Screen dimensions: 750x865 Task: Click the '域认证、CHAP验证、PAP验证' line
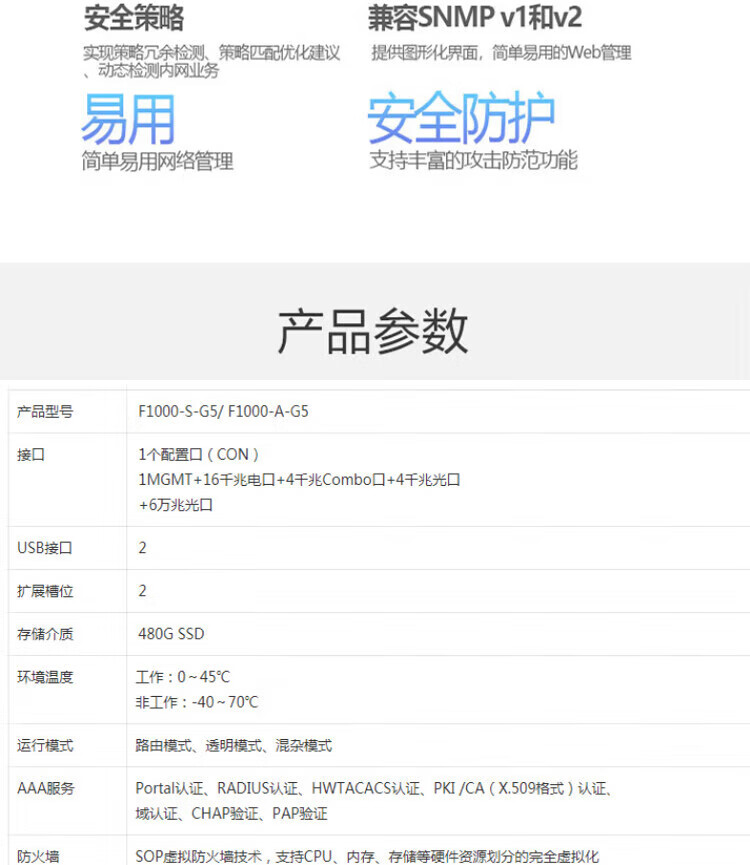232,814
